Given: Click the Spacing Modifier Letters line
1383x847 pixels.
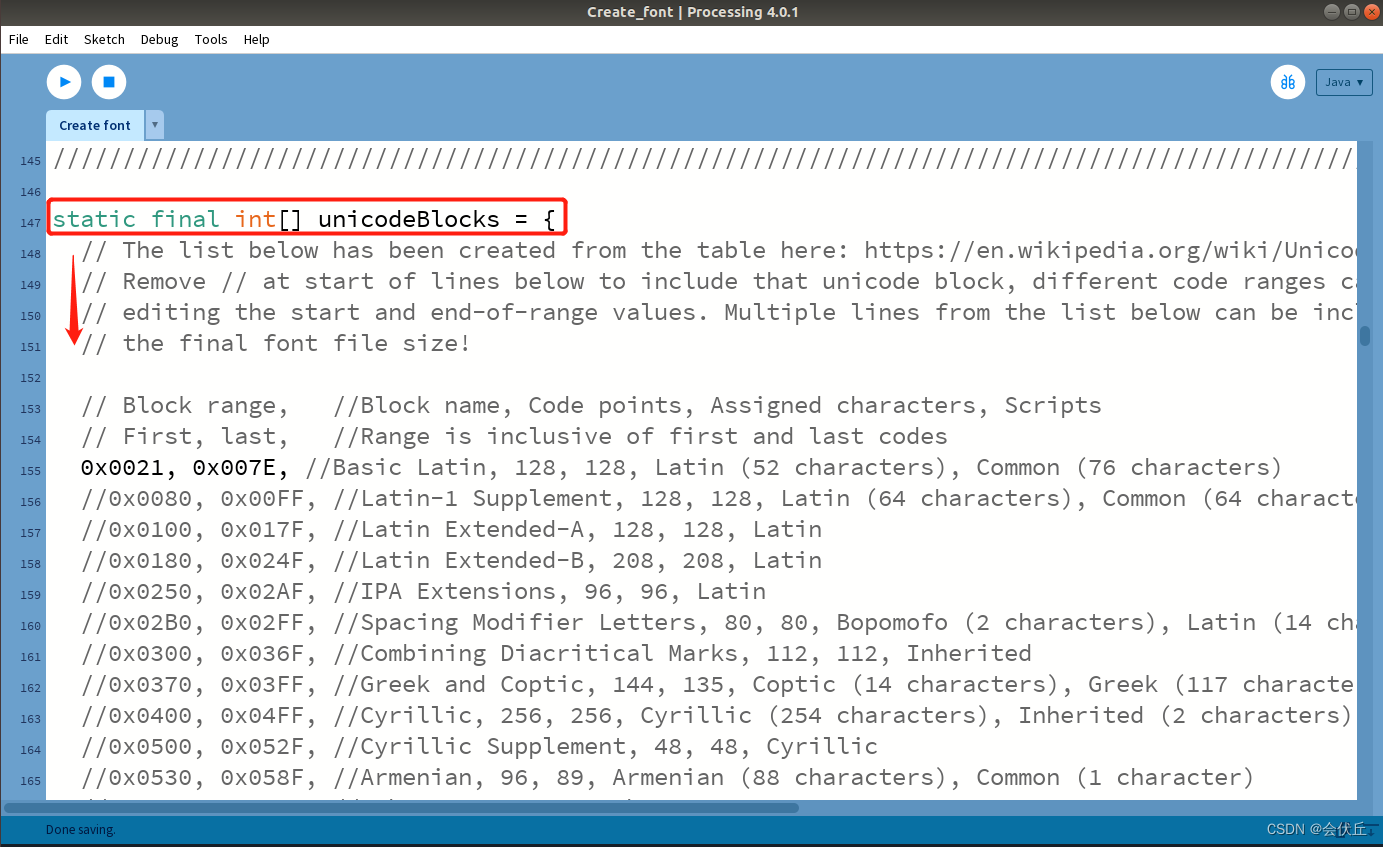Looking at the screenshot, I should (x=718, y=622).
